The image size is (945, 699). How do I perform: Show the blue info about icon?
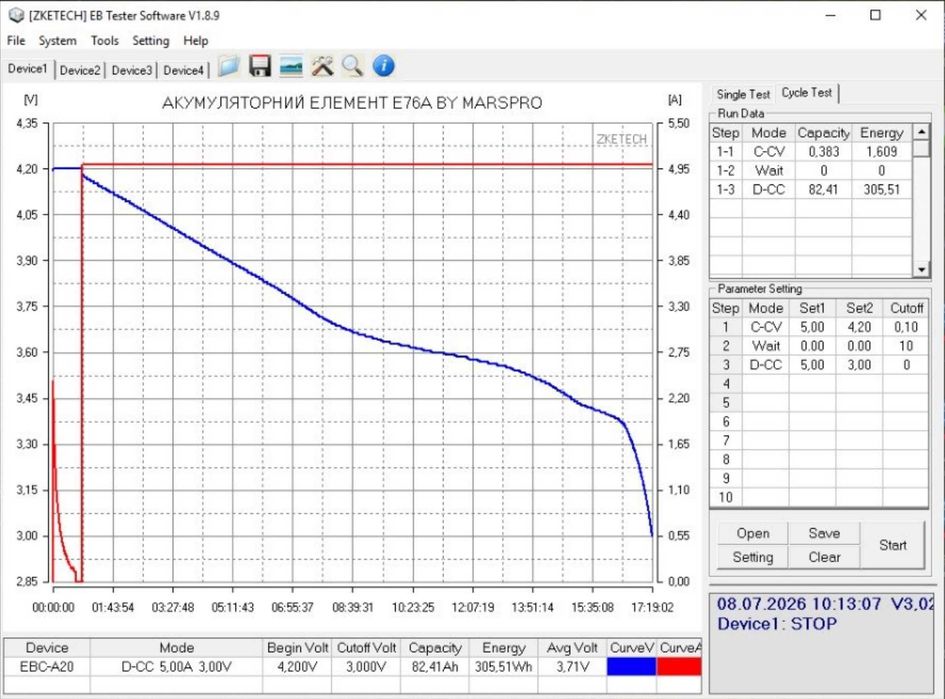pos(383,66)
